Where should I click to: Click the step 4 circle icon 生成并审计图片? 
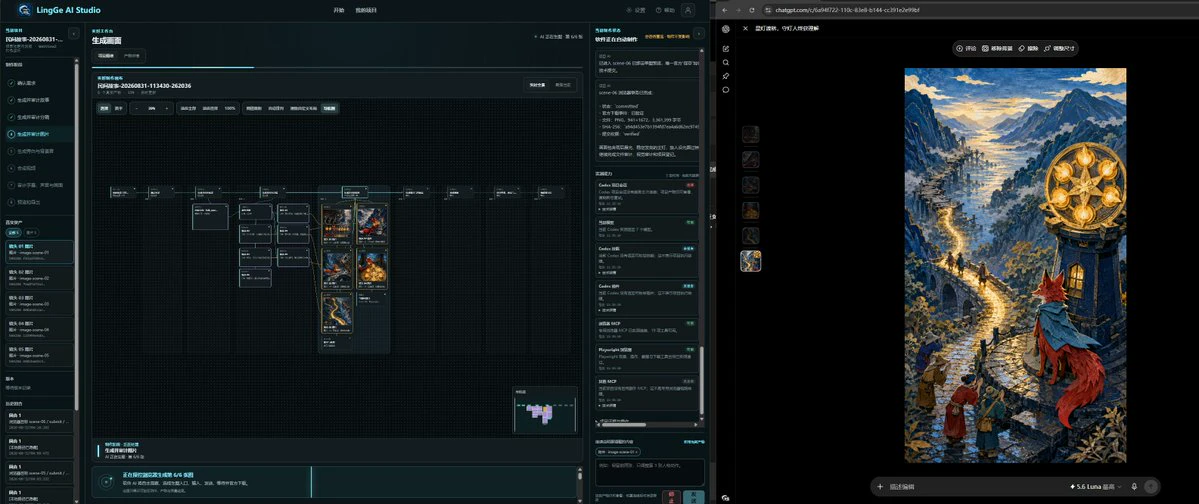11,134
